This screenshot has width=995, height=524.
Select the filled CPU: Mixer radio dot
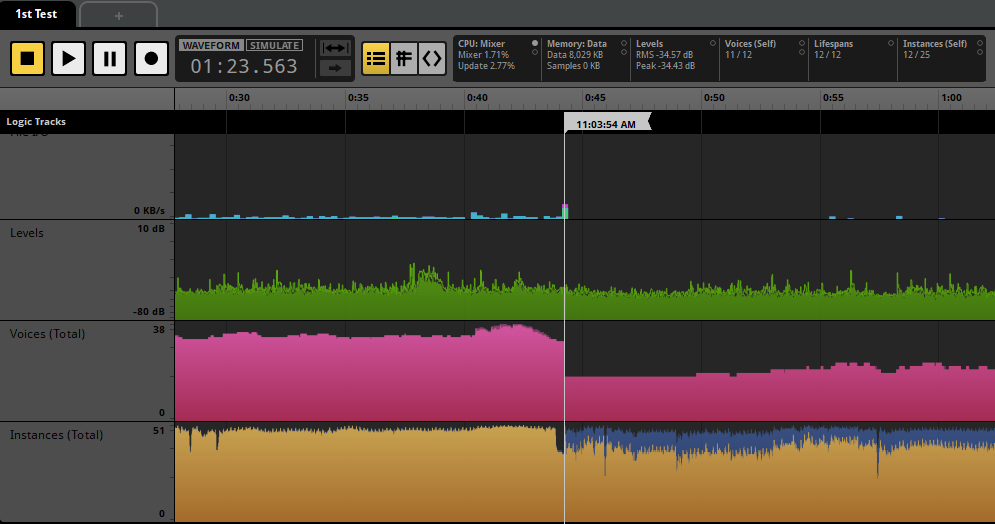(535, 43)
